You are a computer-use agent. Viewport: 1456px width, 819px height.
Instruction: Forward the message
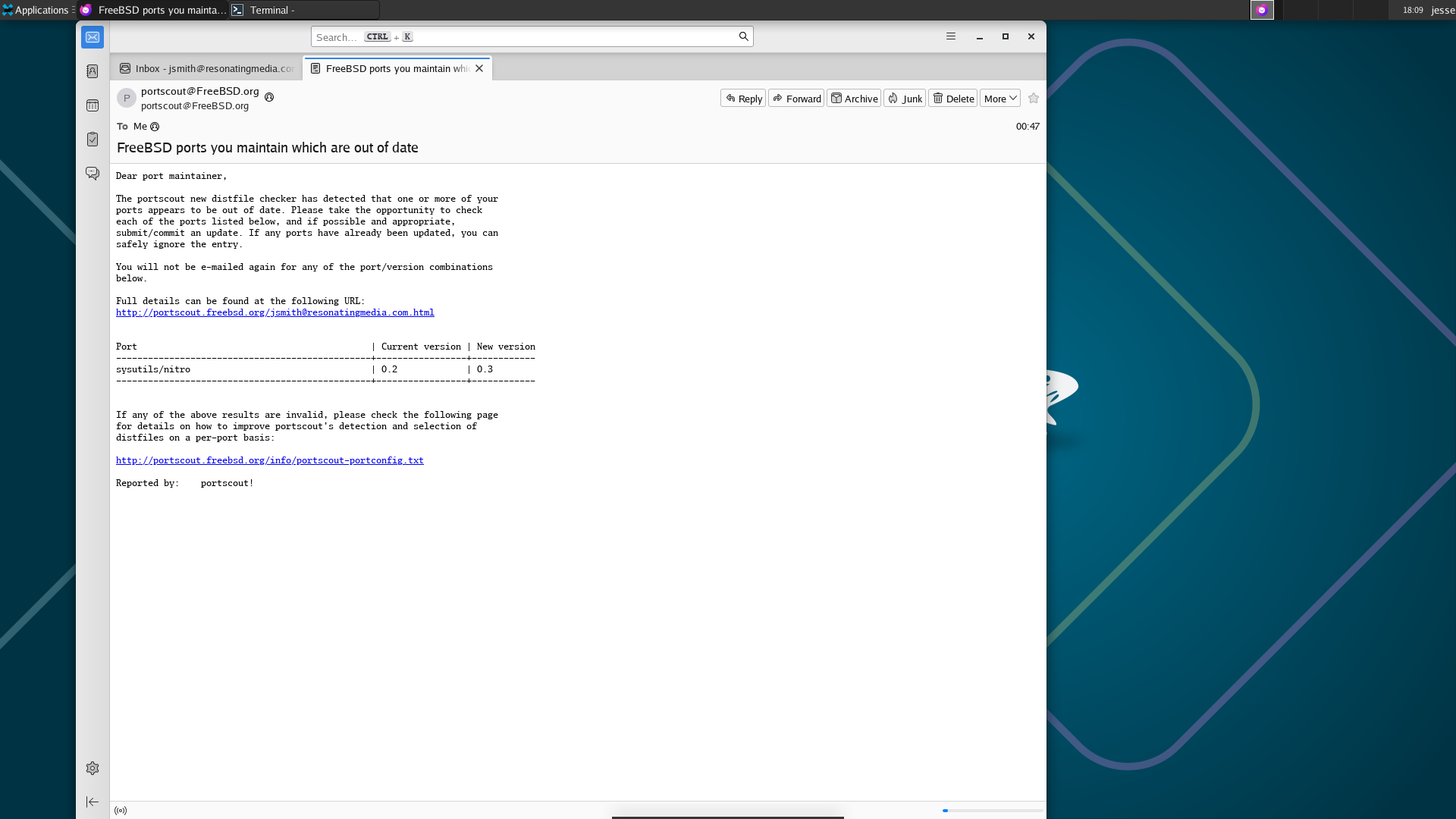tap(796, 99)
